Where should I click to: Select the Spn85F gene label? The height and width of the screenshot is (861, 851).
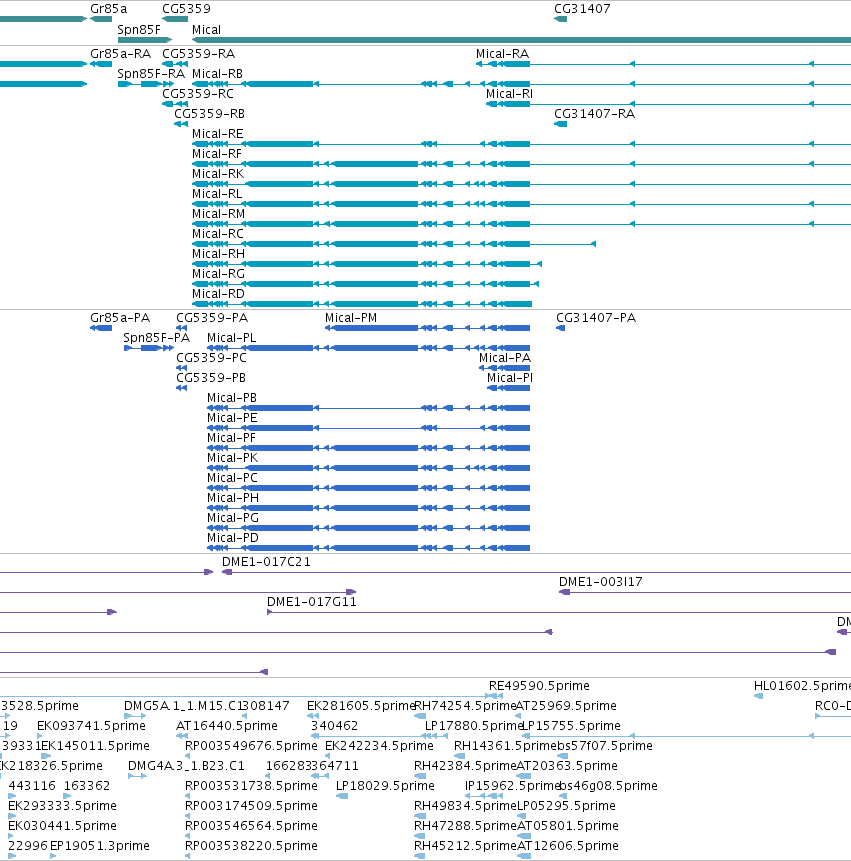click(139, 30)
